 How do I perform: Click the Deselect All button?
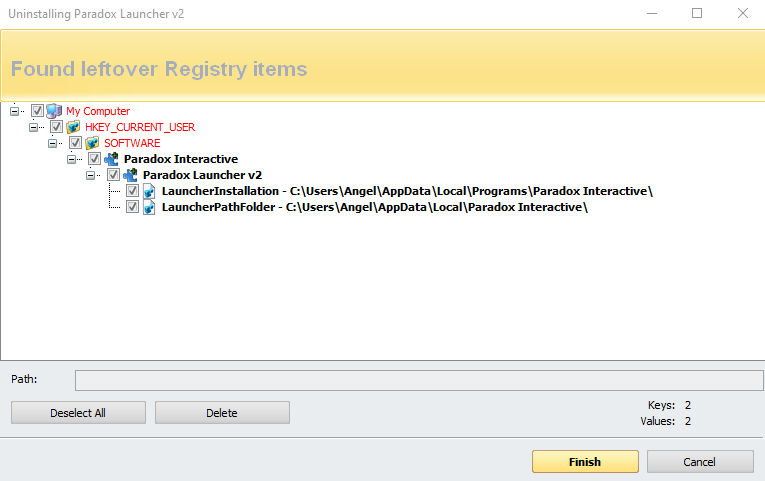click(x=78, y=413)
